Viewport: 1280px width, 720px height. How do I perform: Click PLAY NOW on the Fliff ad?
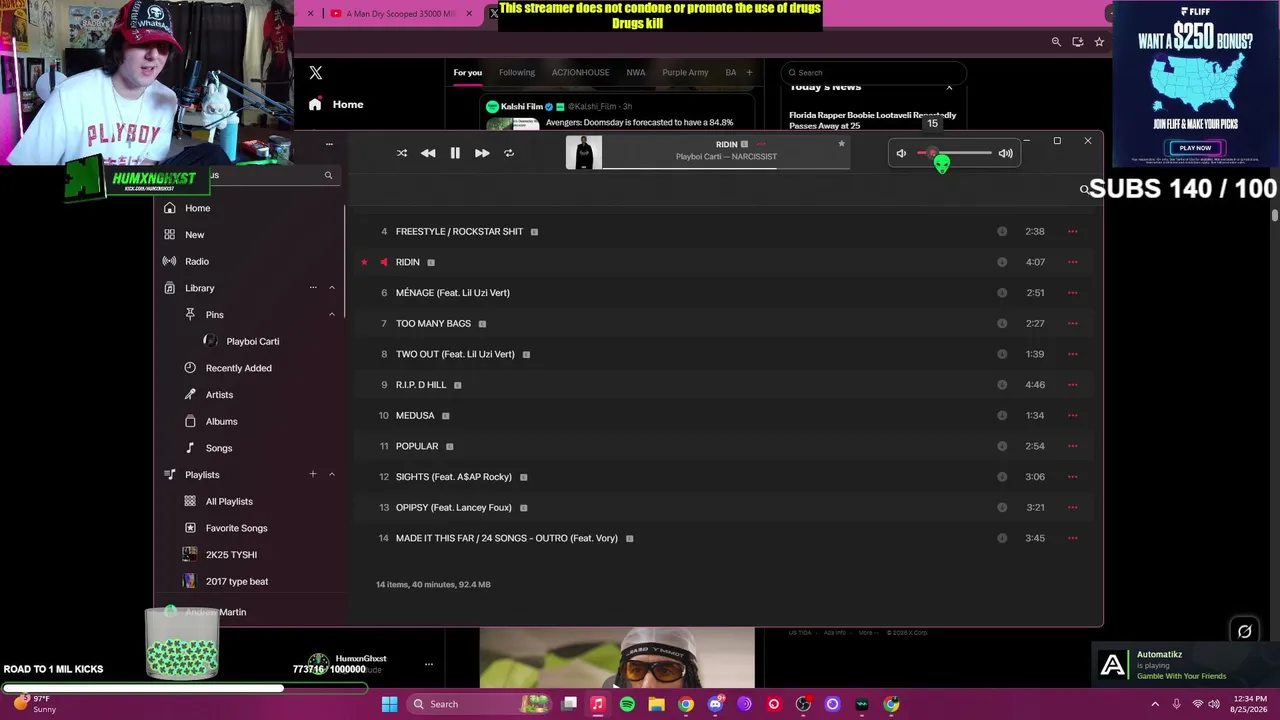tap(1195, 148)
